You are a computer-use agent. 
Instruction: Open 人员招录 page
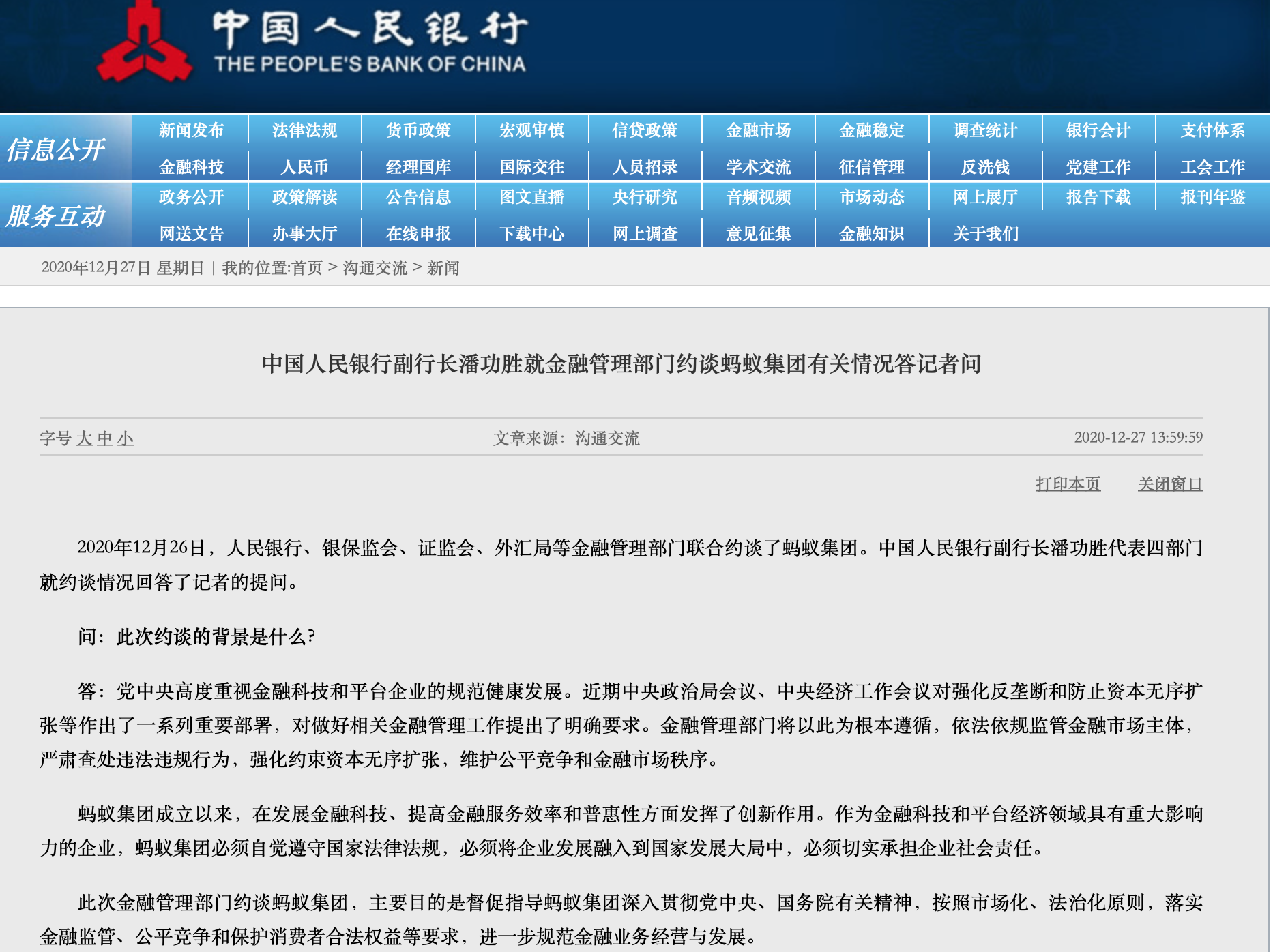coord(645,166)
